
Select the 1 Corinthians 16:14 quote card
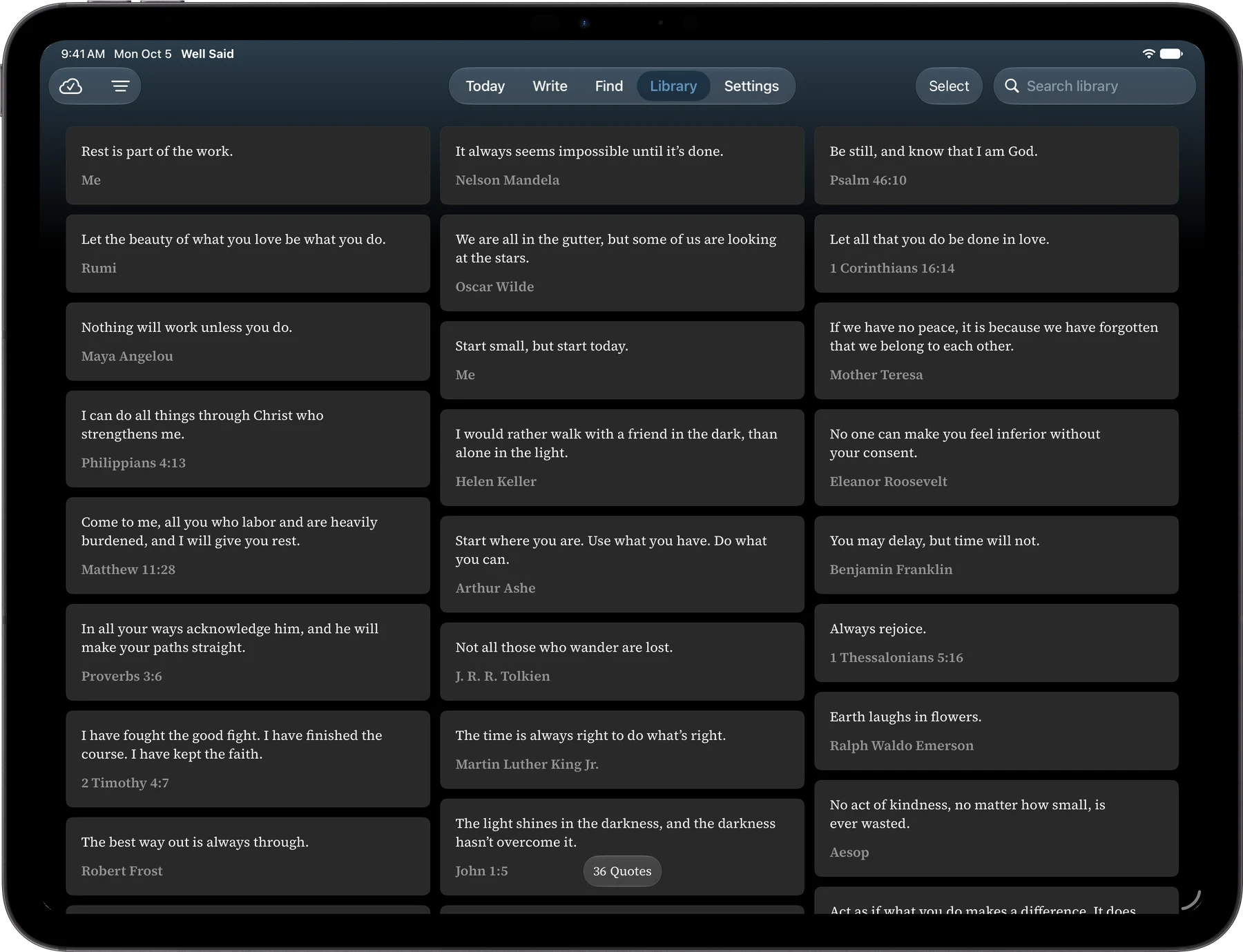click(x=996, y=253)
